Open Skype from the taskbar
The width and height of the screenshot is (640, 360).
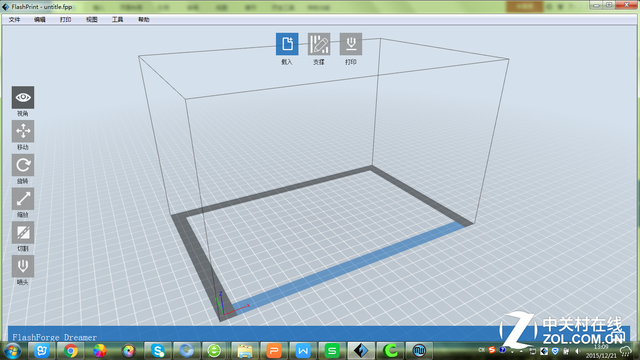158,351
